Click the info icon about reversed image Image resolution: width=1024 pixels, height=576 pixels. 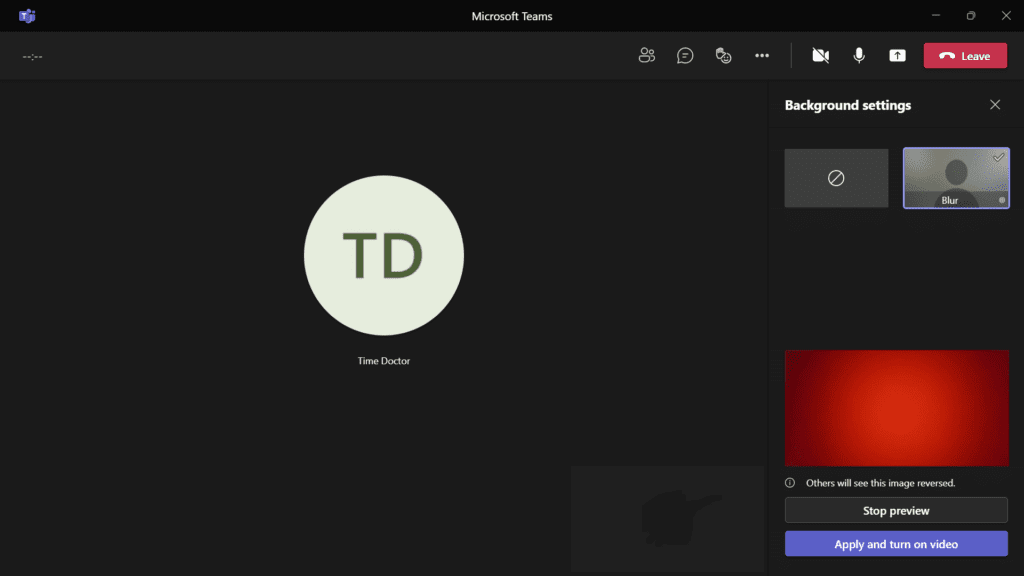pyautogui.click(x=790, y=482)
